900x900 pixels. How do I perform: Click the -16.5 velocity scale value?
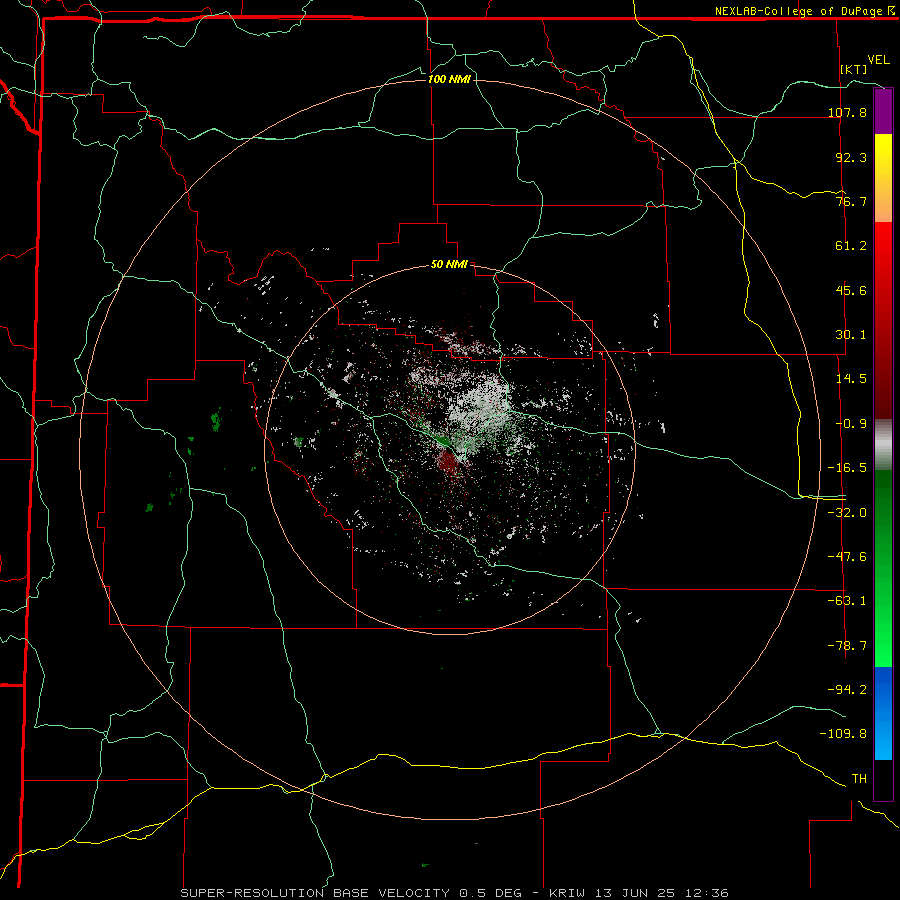(x=847, y=468)
